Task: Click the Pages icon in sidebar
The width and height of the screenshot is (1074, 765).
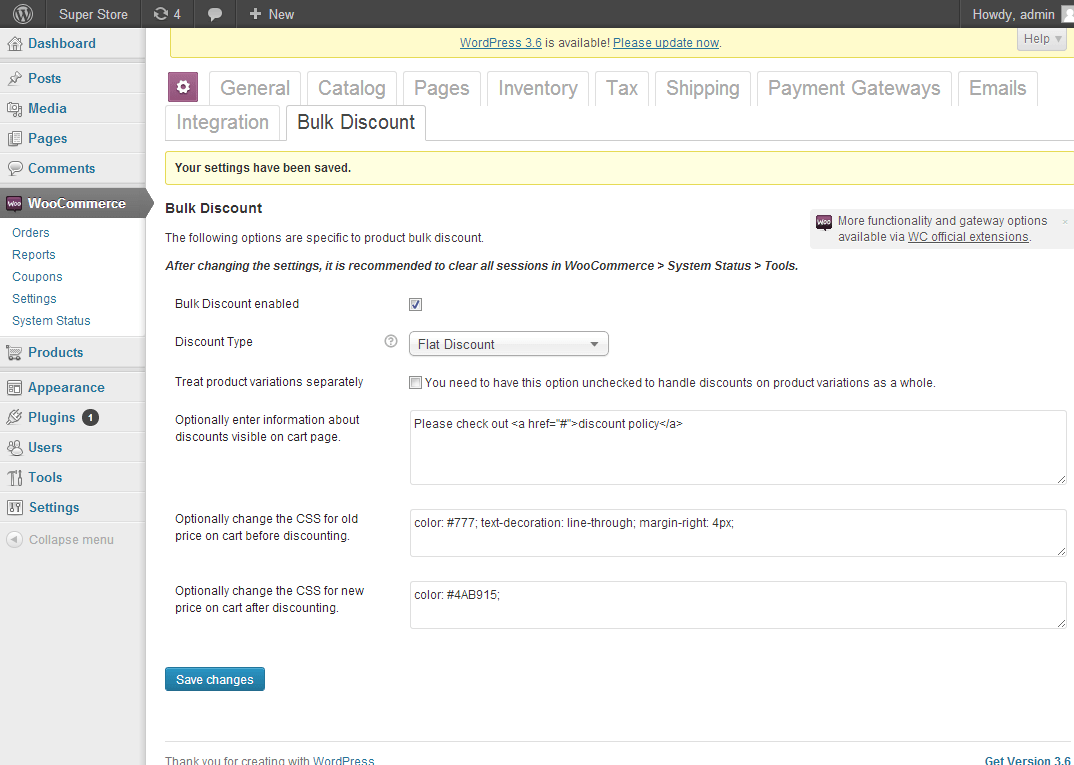Action: point(14,139)
